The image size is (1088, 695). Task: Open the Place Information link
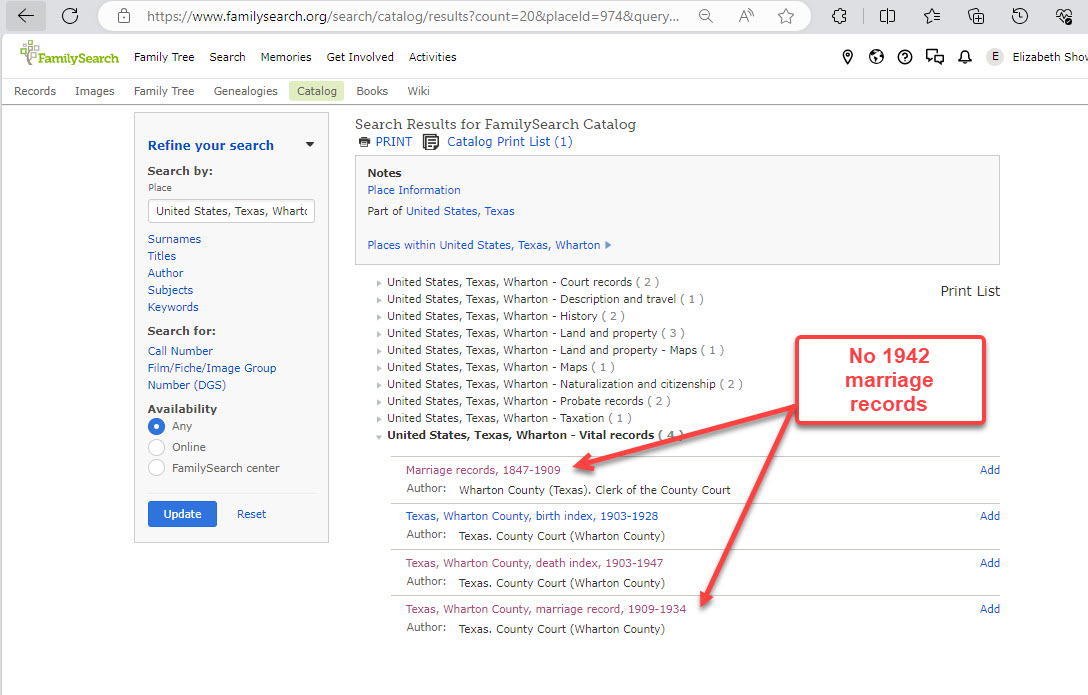coord(414,190)
